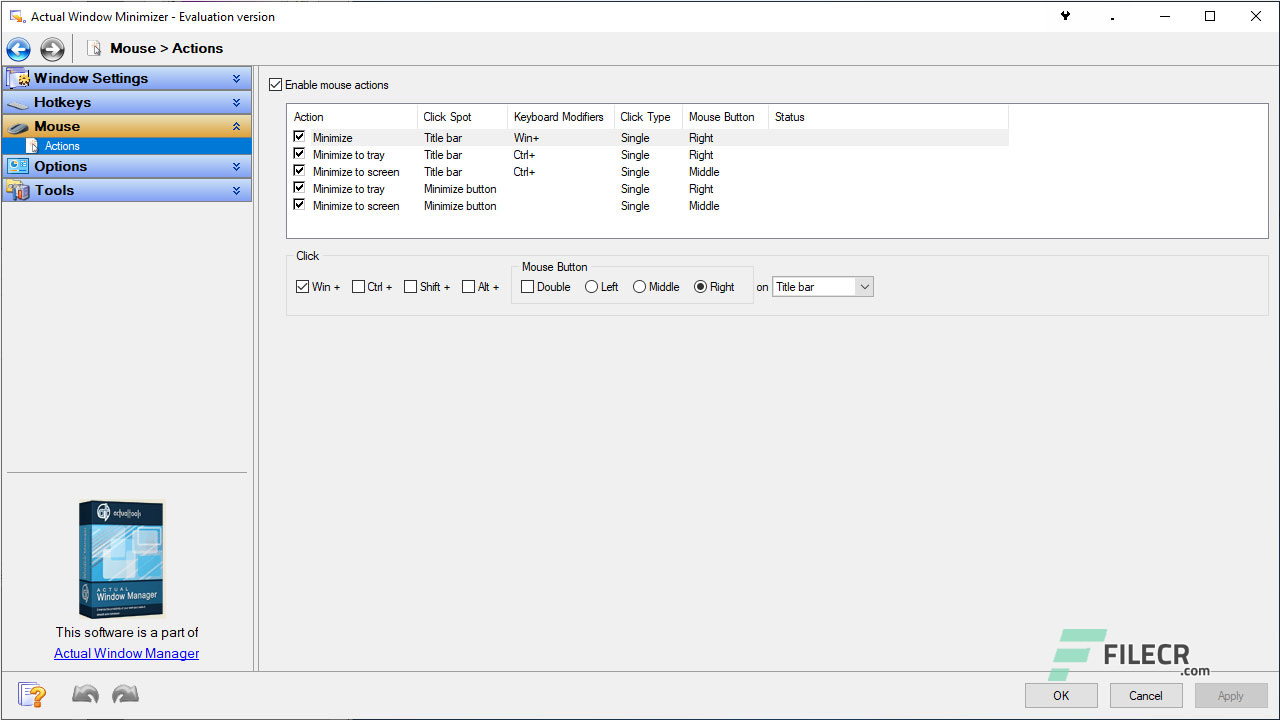Click the Mouse > Actions page icon

94,48
